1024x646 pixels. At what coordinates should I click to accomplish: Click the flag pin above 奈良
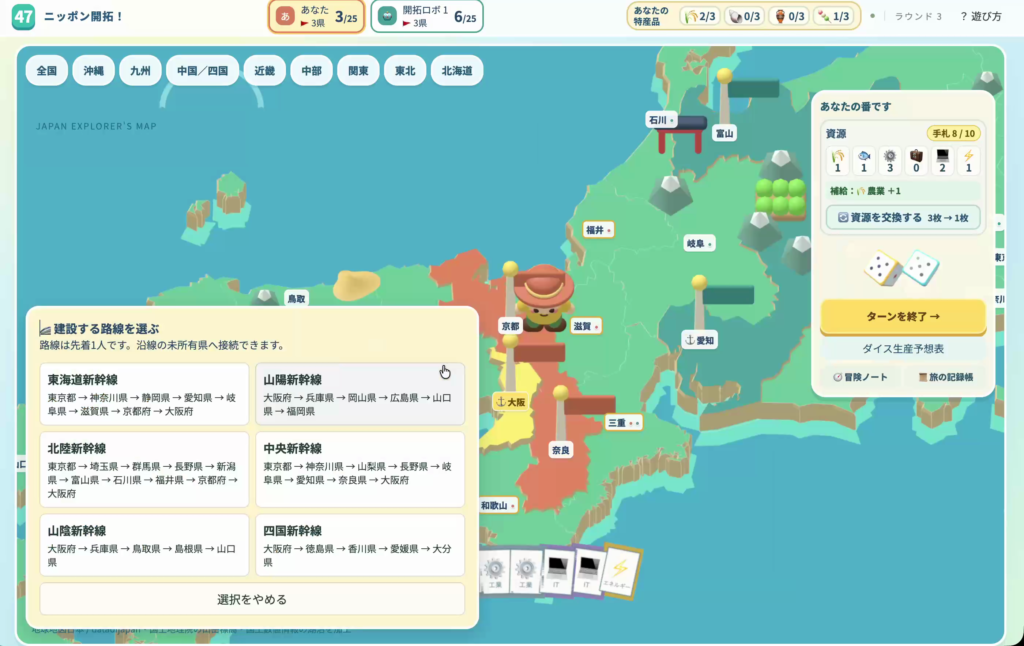(x=560, y=393)
